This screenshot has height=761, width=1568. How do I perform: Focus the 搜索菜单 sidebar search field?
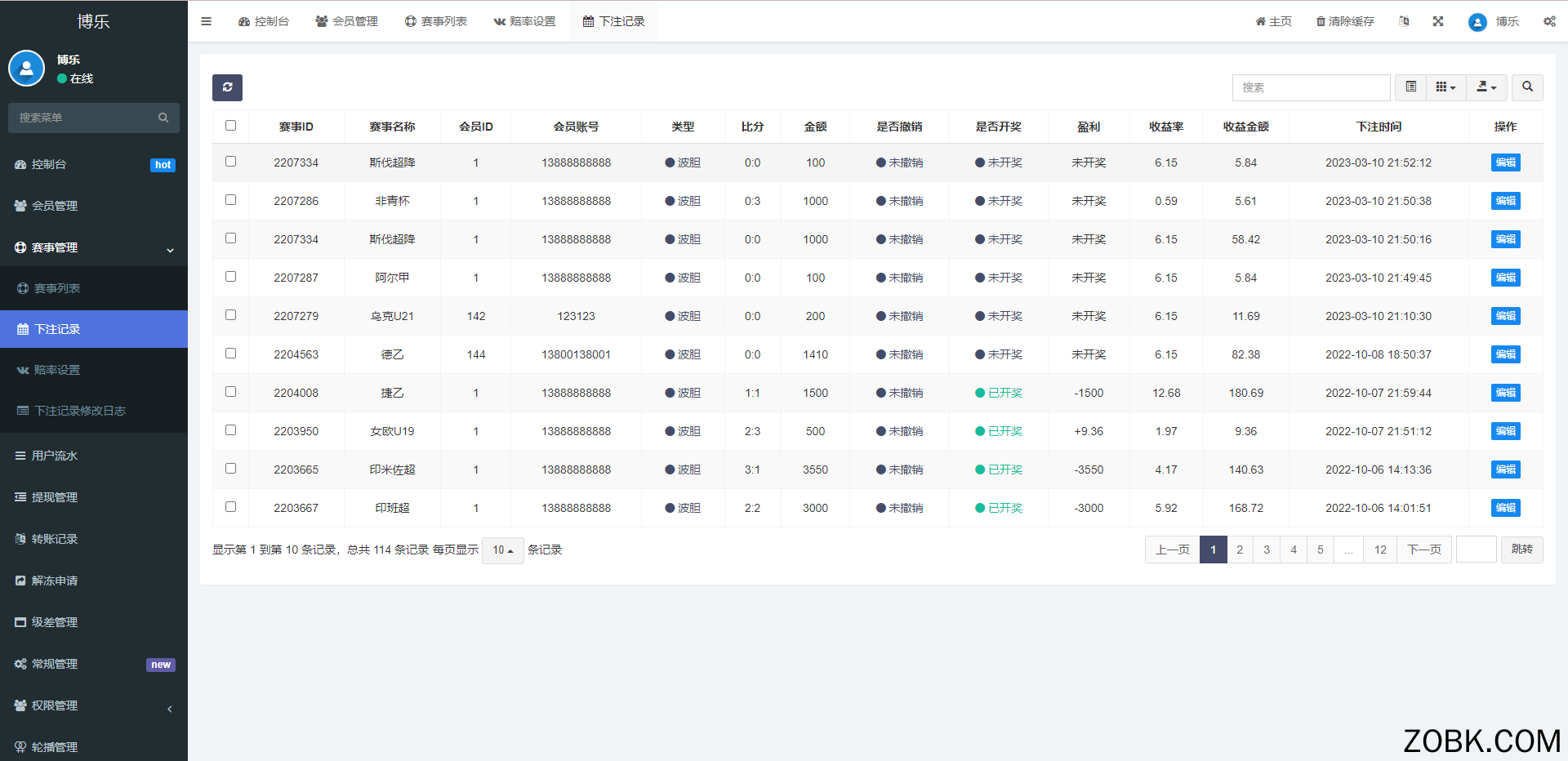[82, 118]
